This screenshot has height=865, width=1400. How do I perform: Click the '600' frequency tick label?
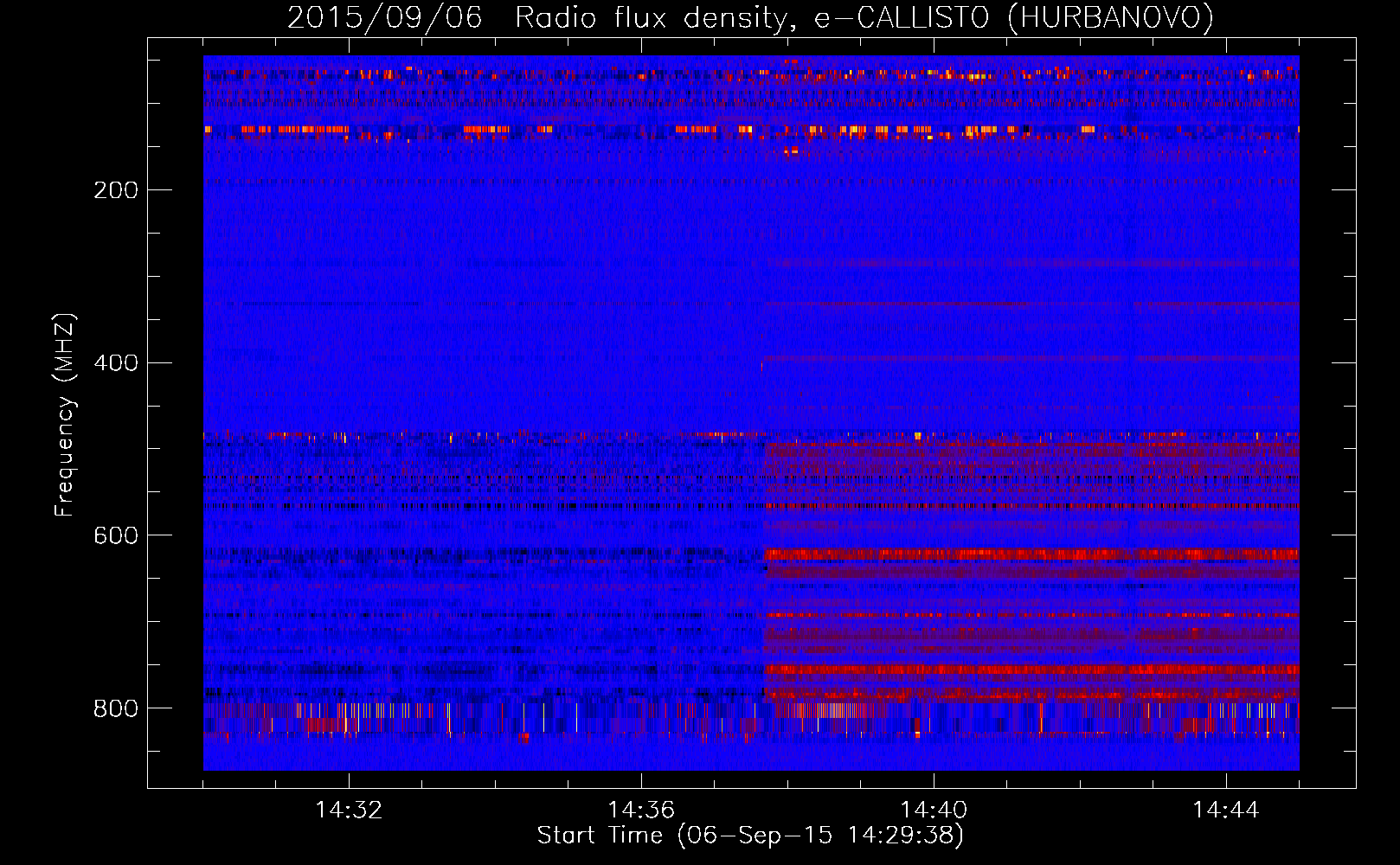[116, 536]
